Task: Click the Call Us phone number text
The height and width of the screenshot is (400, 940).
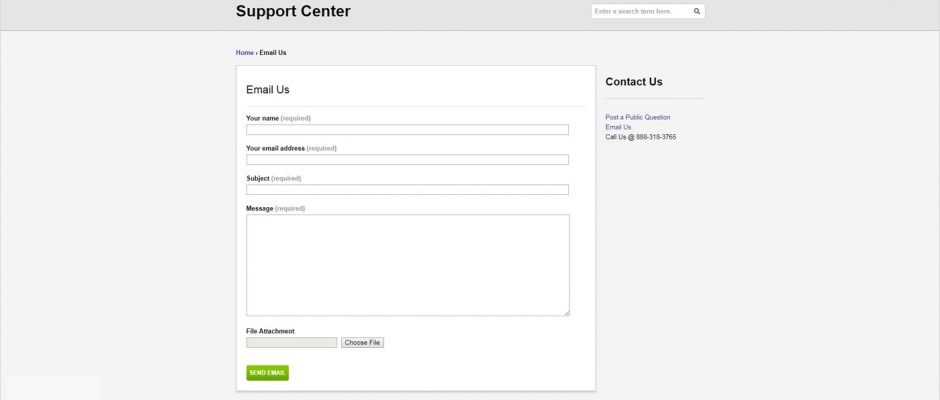Action: [x=641, y=137]
